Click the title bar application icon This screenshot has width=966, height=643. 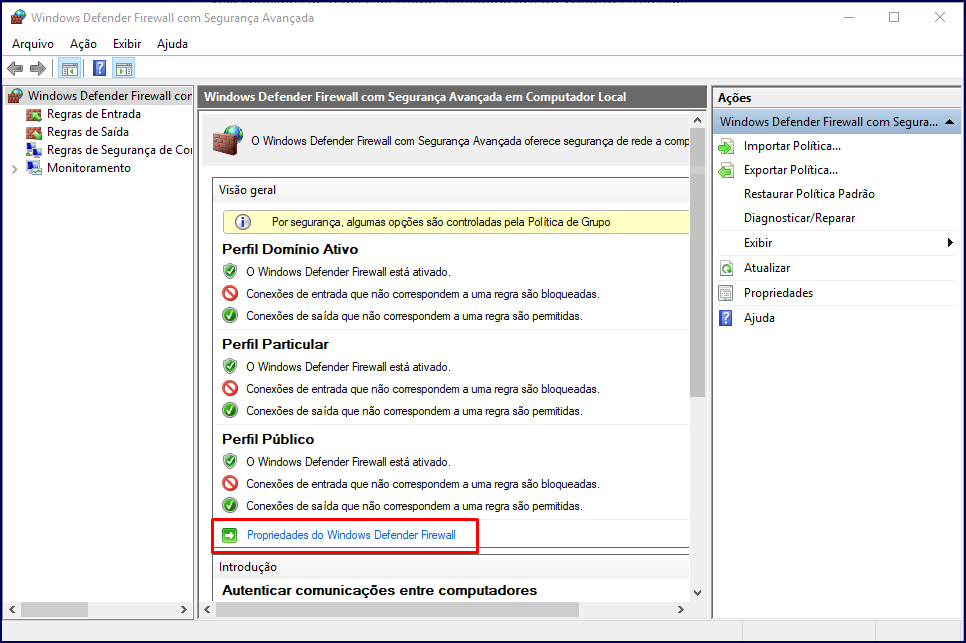pyautogui.click(x=18, y=17)
